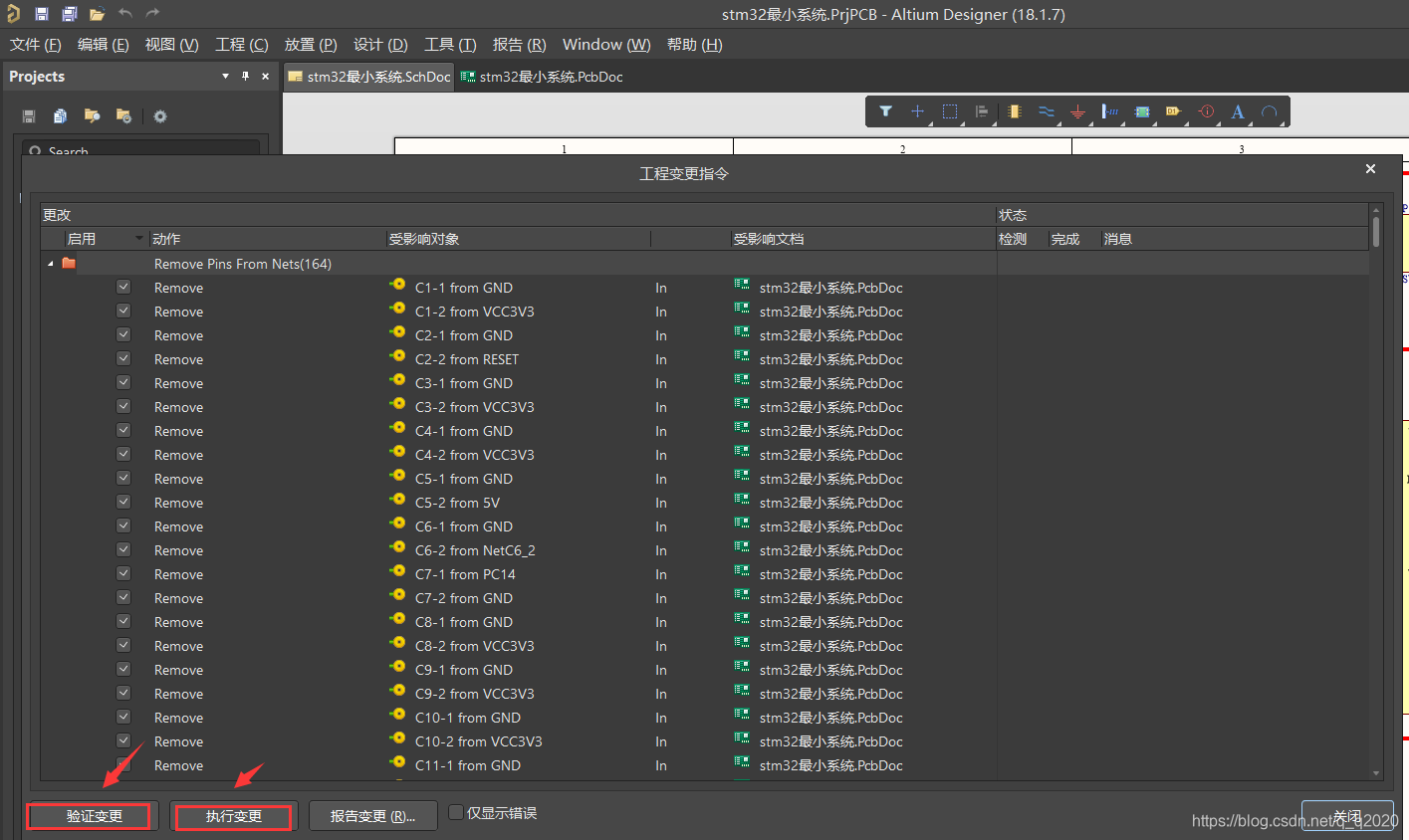Image resolution: width=1409 pixels, height=840 pixels.
Task: Click the 动作 column header
Action: coord(268,239)
